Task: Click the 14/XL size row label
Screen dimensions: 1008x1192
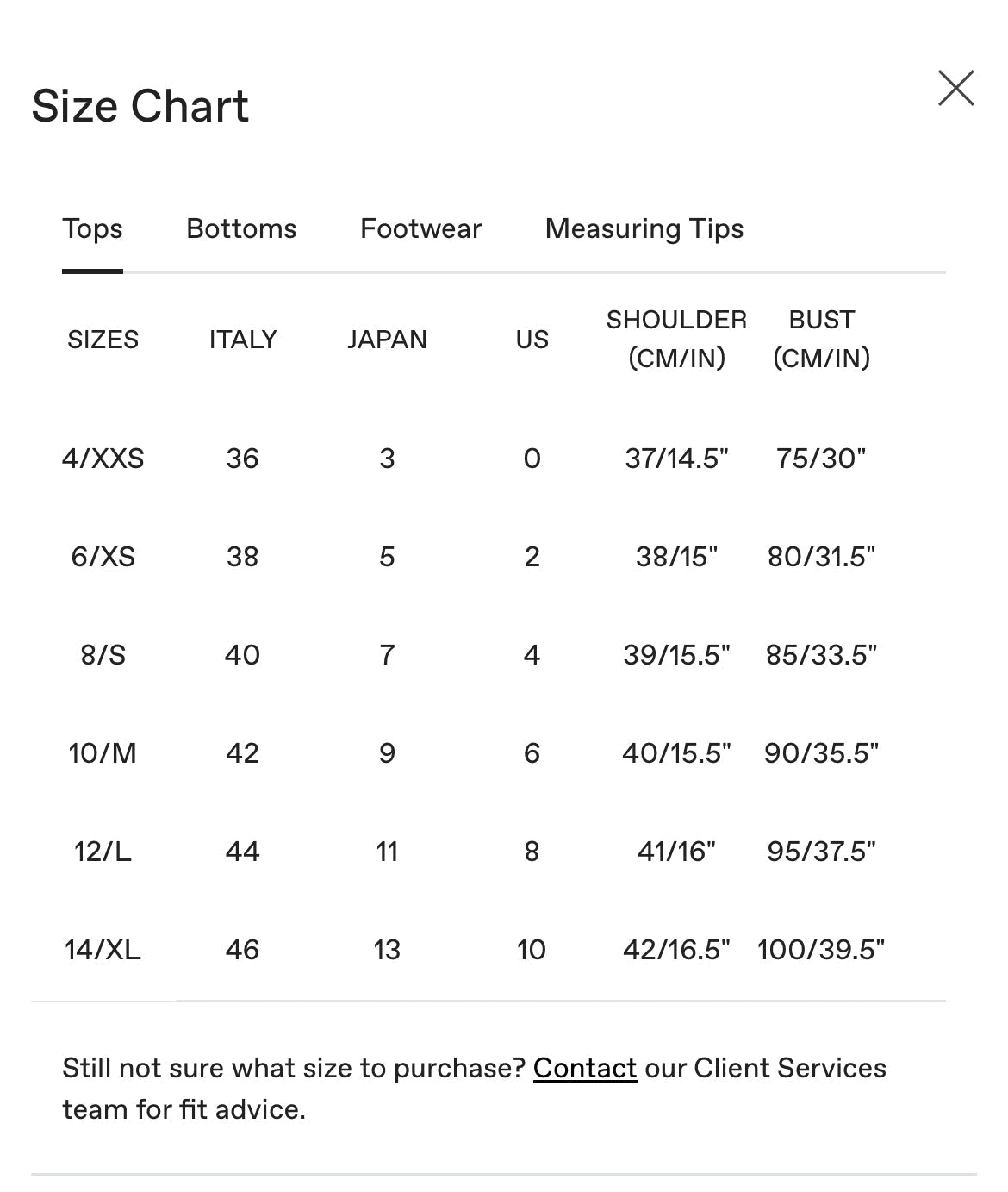Action: (x=103, y=949)
